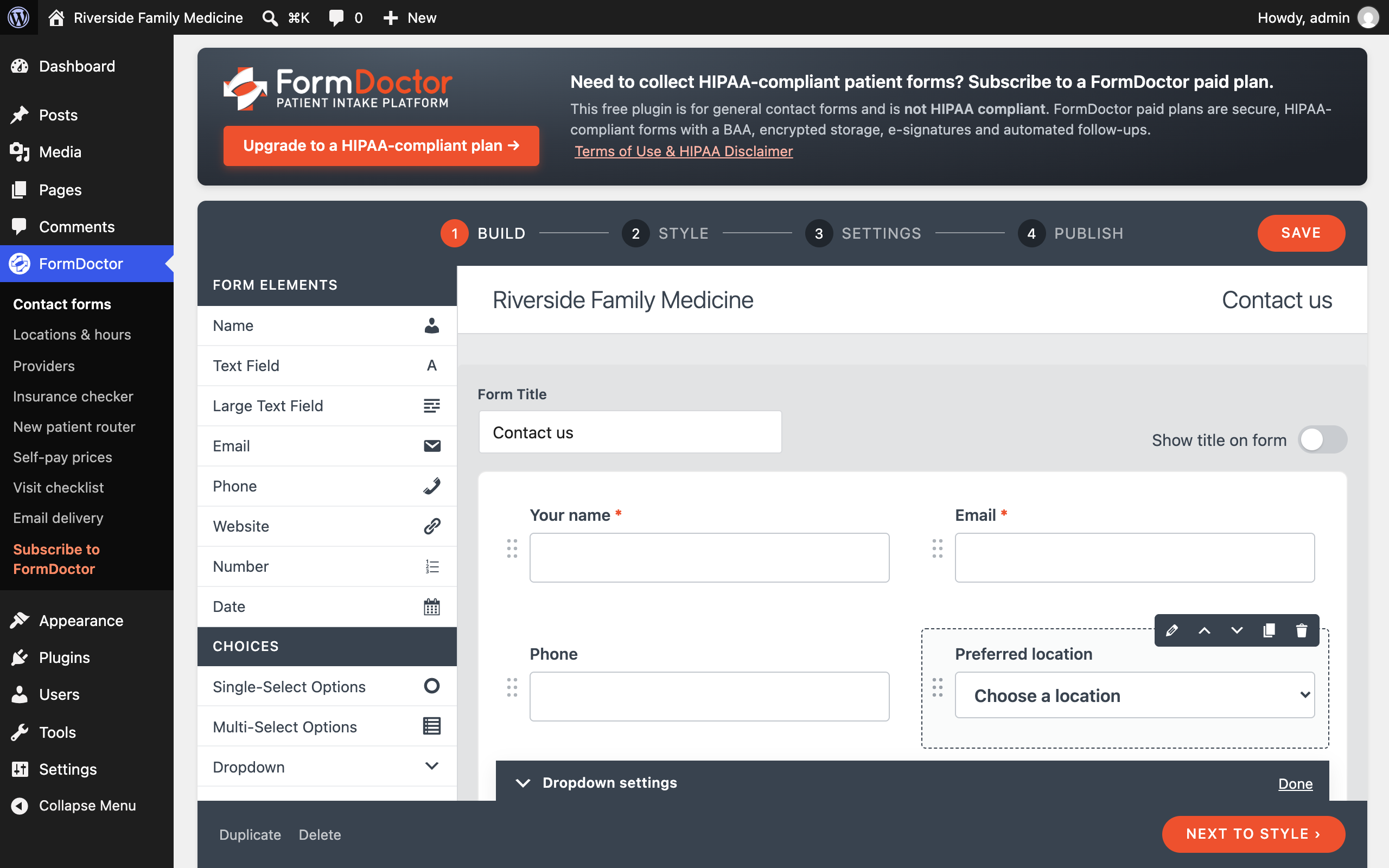Add Large Text Field element
Viewport: 1389px width, 868px height.
tap(327, 406)
